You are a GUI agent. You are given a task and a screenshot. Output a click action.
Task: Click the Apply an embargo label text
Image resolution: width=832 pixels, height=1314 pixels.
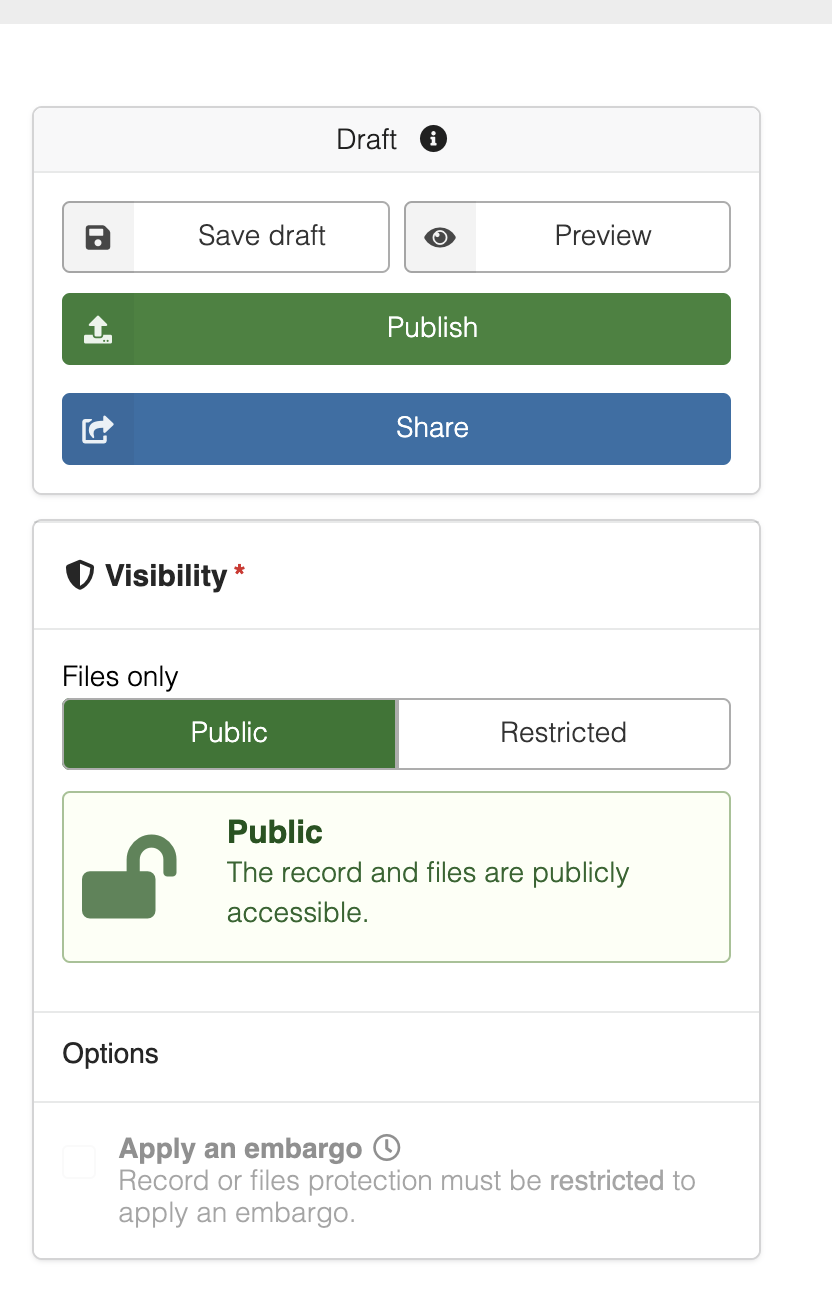(x=240, y=1148)
